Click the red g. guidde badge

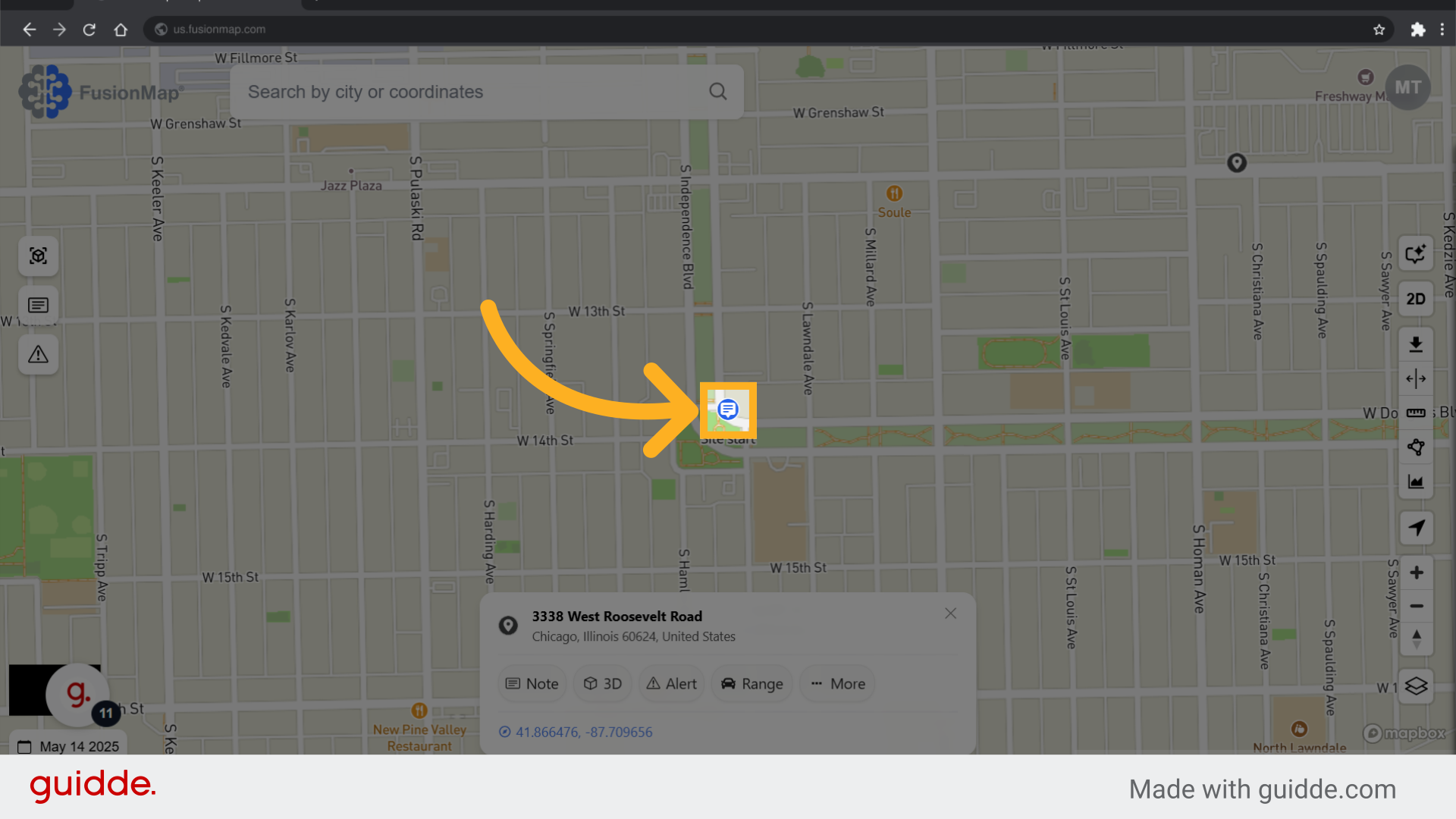[x=77, y=693]
